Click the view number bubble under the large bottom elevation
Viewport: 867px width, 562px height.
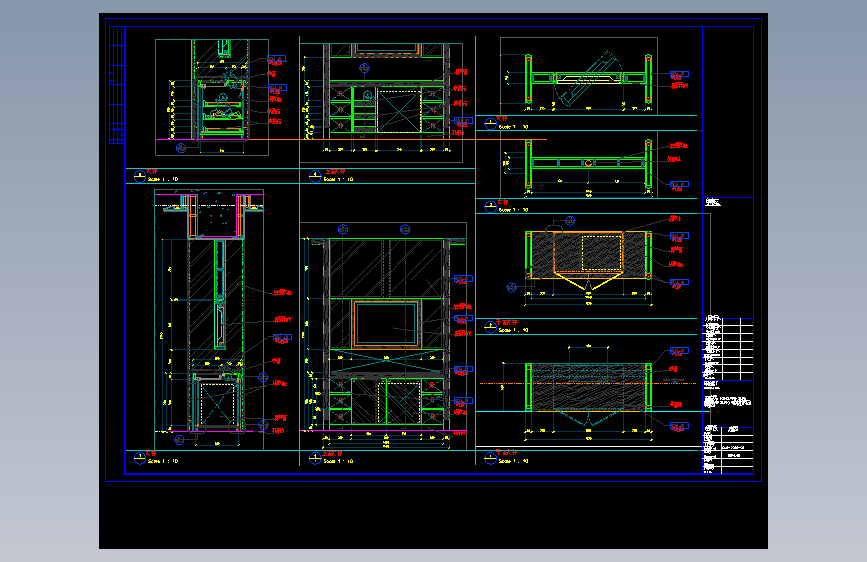pyautogui.click(x=315, y=458)
